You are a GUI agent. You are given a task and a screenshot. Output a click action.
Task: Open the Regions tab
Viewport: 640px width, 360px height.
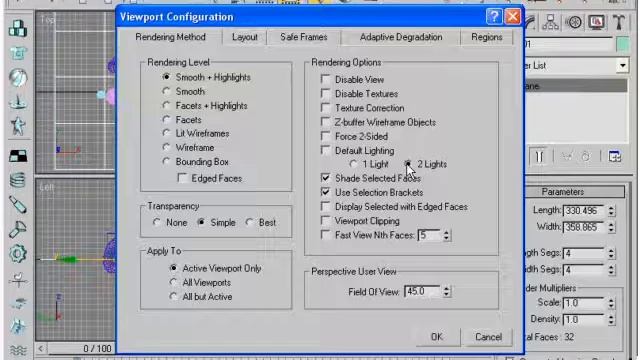pyautogui.click(x=487, y=37)
